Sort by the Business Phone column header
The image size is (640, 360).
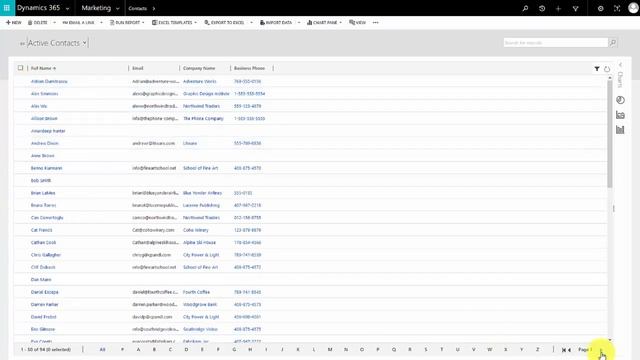click(249, 68)
